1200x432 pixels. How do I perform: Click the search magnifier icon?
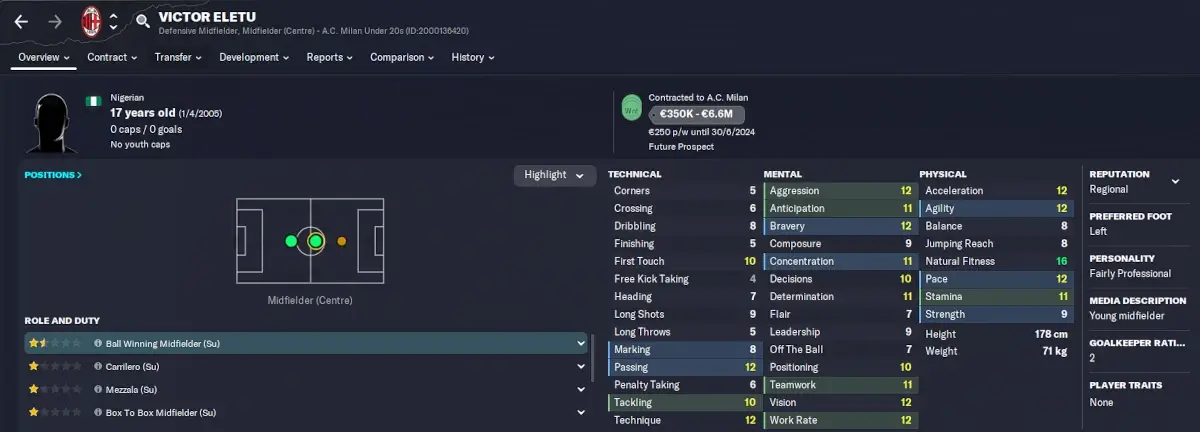[x=143, y=20]
